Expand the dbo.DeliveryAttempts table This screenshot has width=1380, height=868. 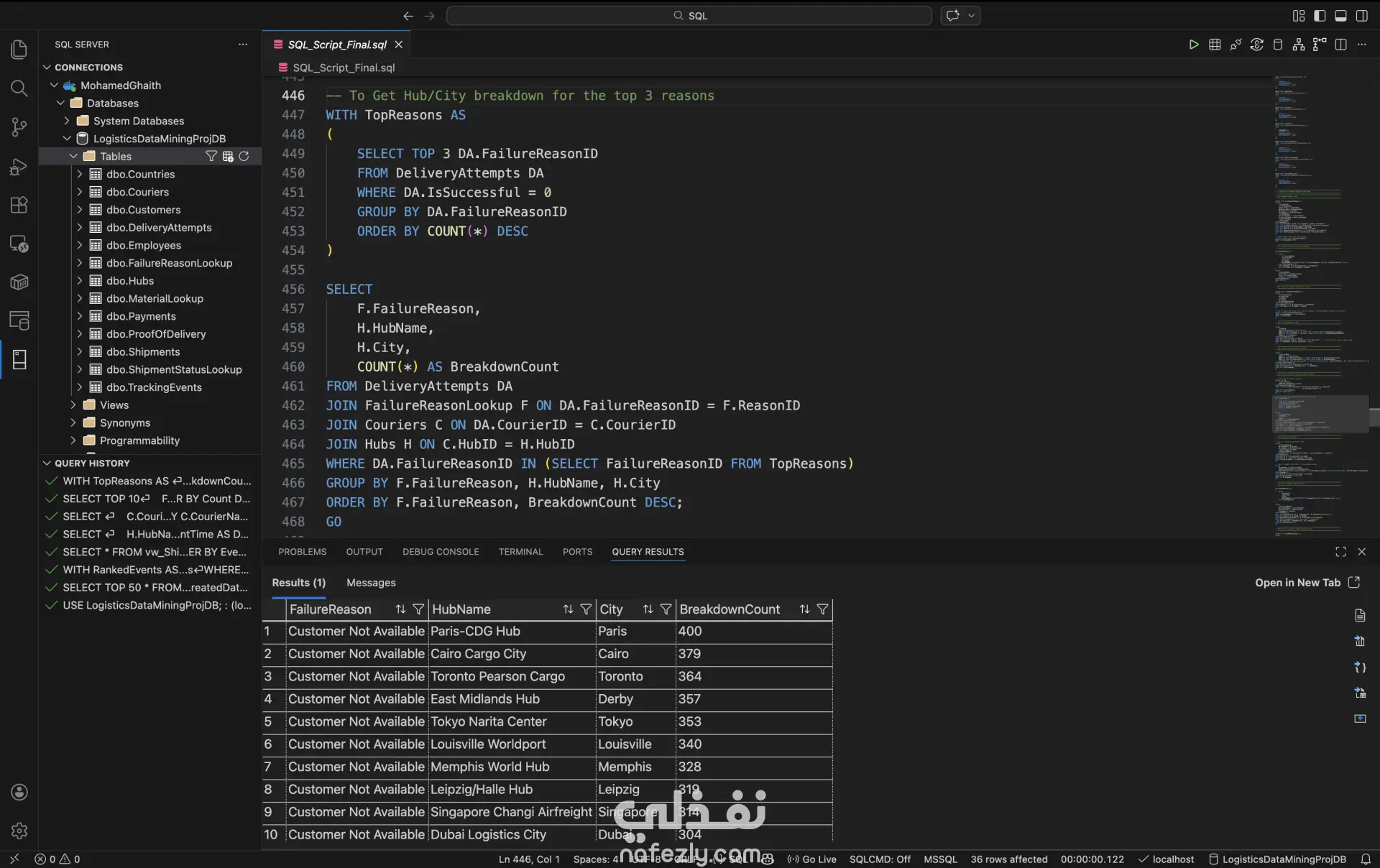[x=79, y=227]
